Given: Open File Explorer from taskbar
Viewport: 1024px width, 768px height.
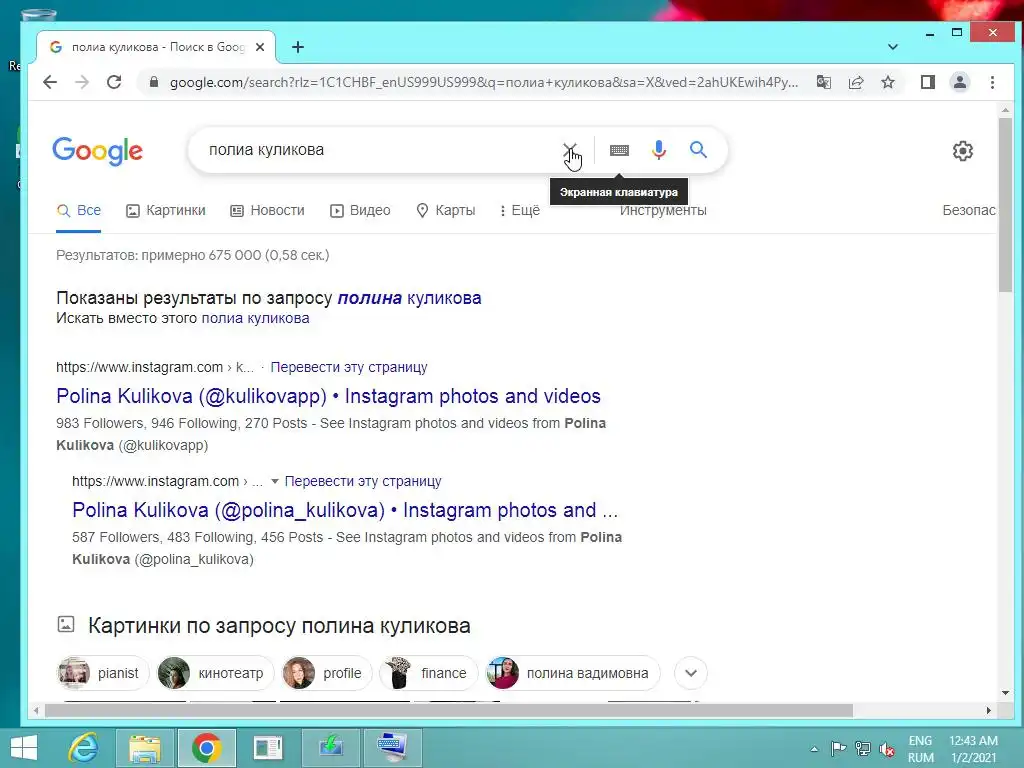Looking at the screenshot, I should coord(144,748).
